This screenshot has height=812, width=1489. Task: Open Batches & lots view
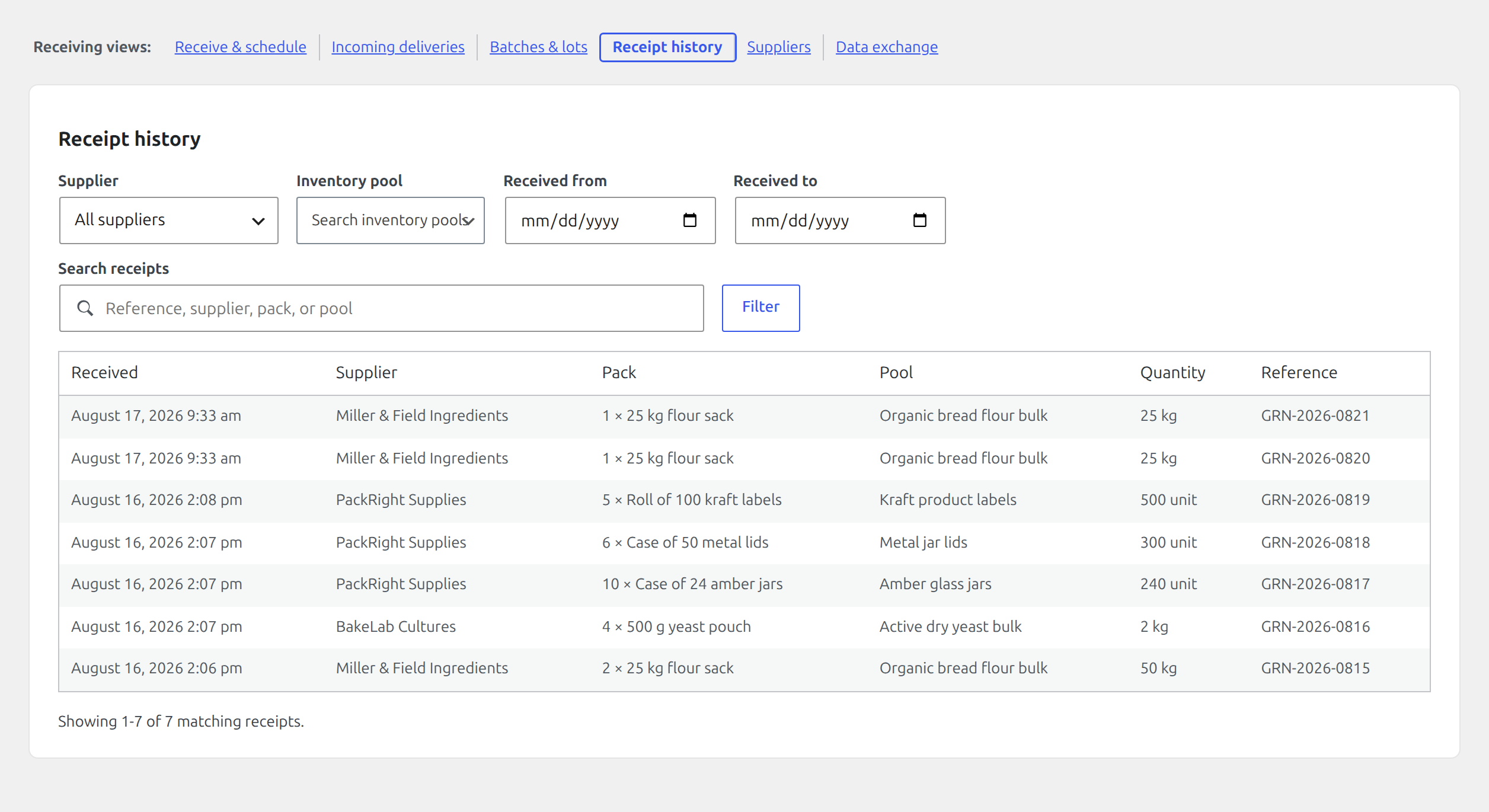pos(538,47)
